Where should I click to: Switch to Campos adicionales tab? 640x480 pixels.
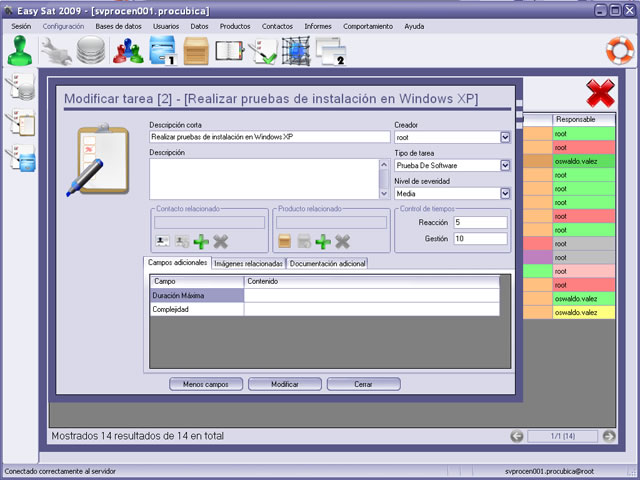(178, 262)
